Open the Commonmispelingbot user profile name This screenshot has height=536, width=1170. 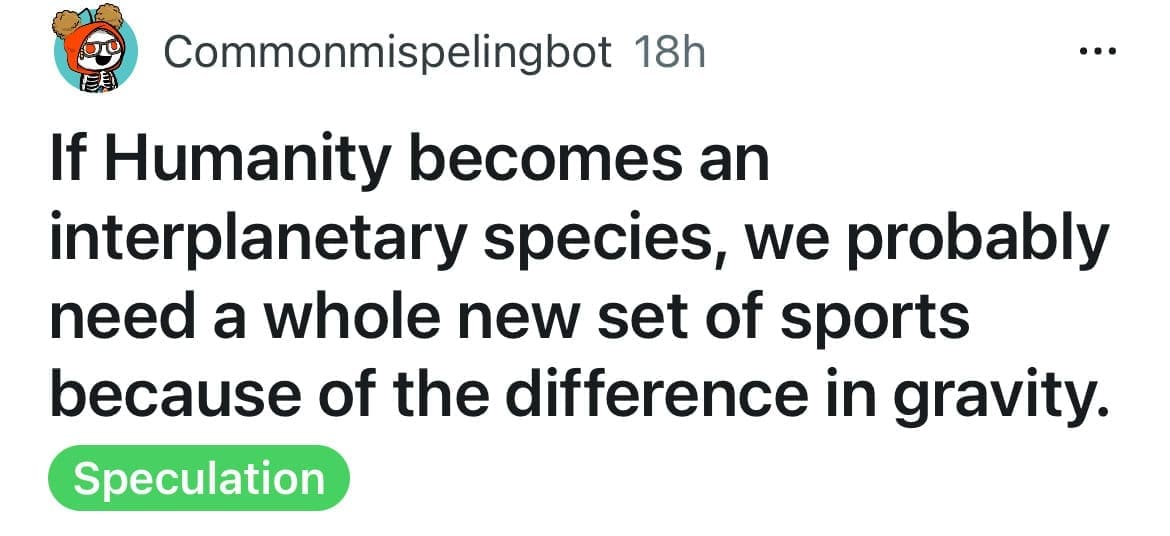[x=387, y=52]
